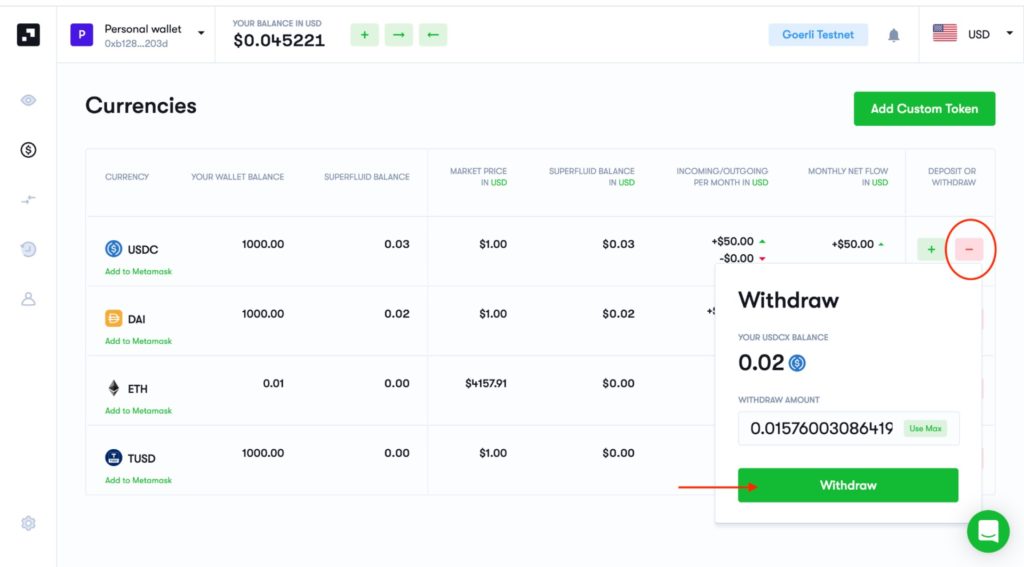Click Add to Metamask under TUSD
The height and width of the screenshot is (567, 1024).
click(138, 480)
